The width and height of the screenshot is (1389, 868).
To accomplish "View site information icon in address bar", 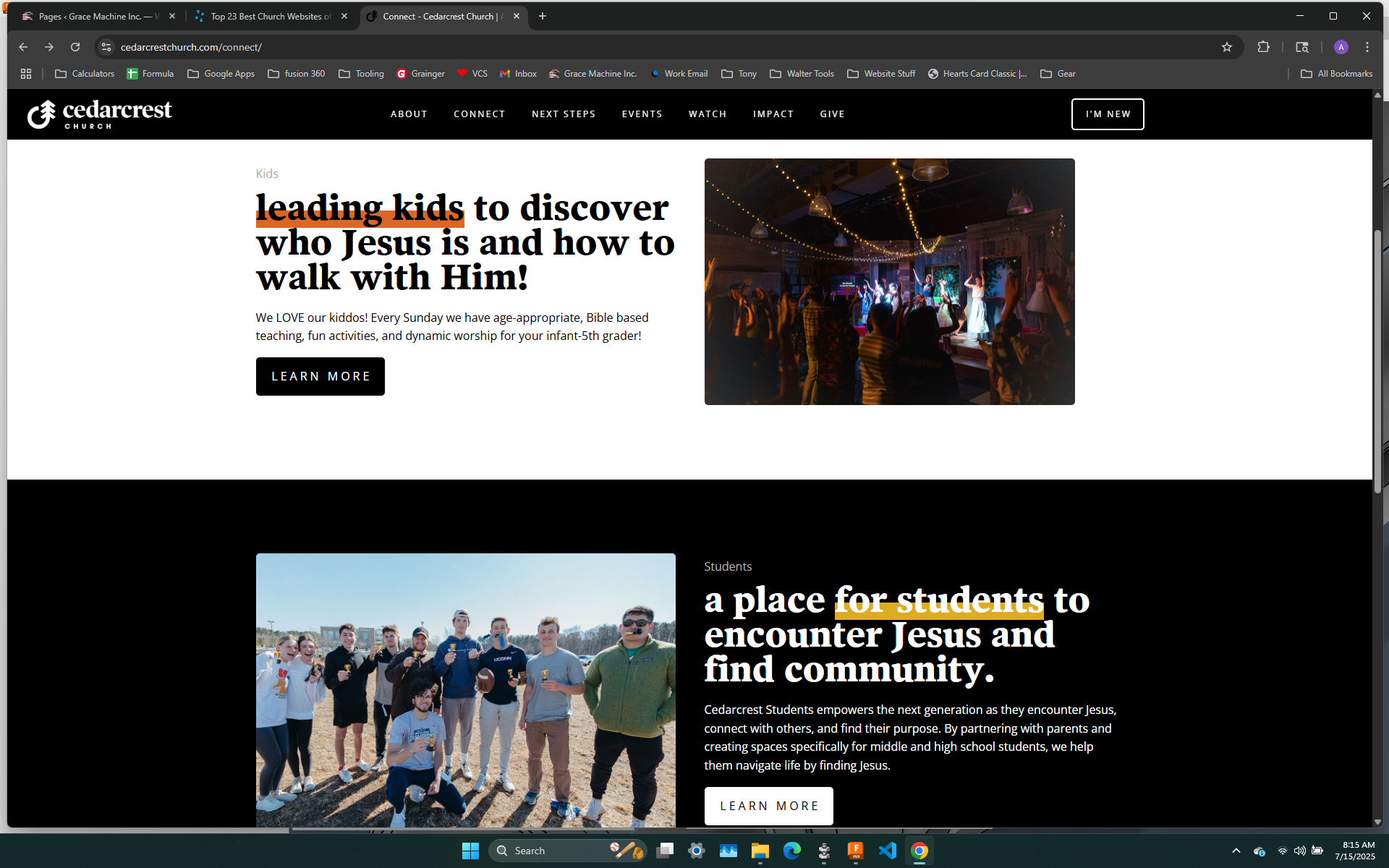I will click(x=106, y=47).
